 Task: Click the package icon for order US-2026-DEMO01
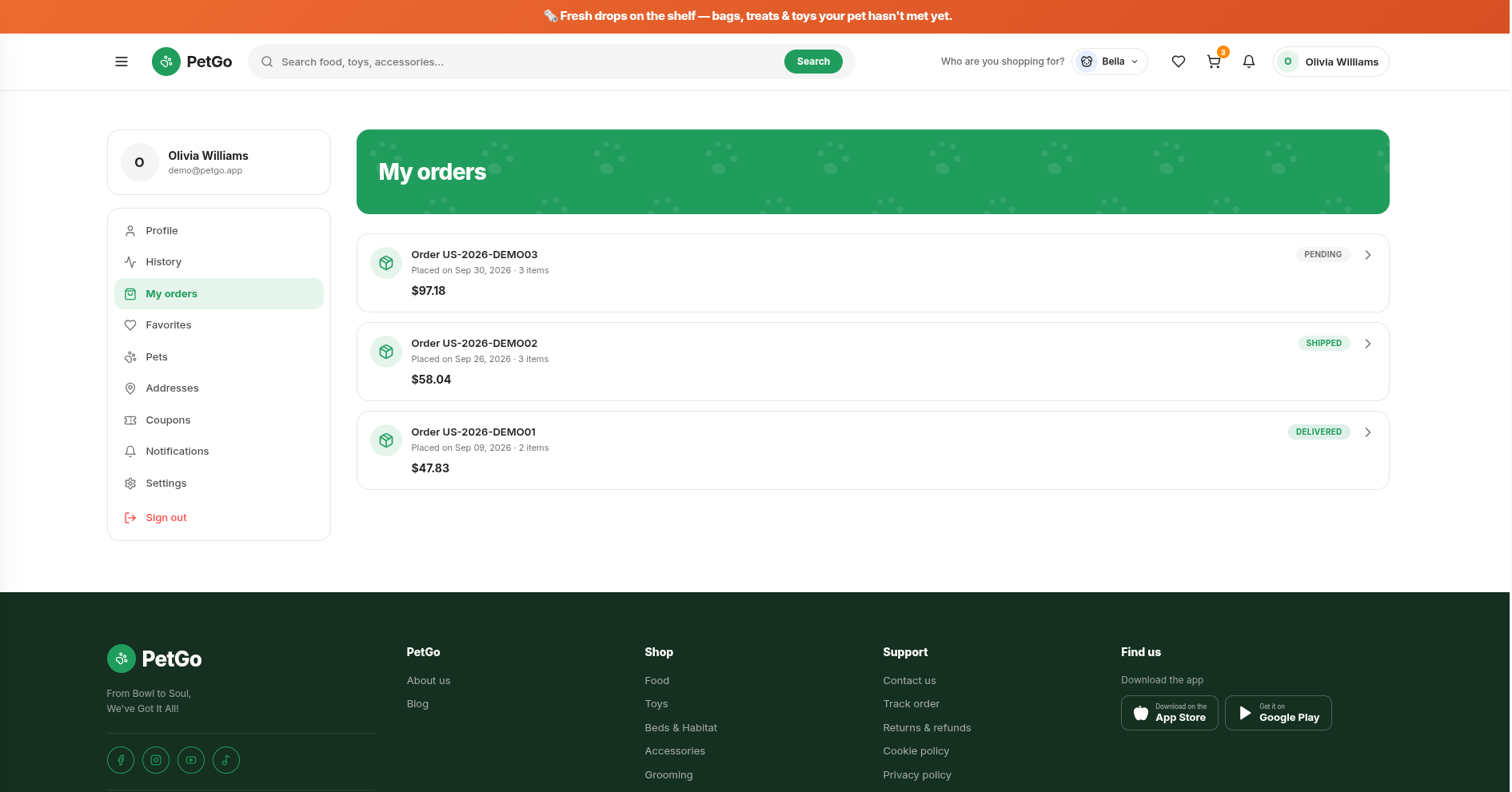[386, 440]
